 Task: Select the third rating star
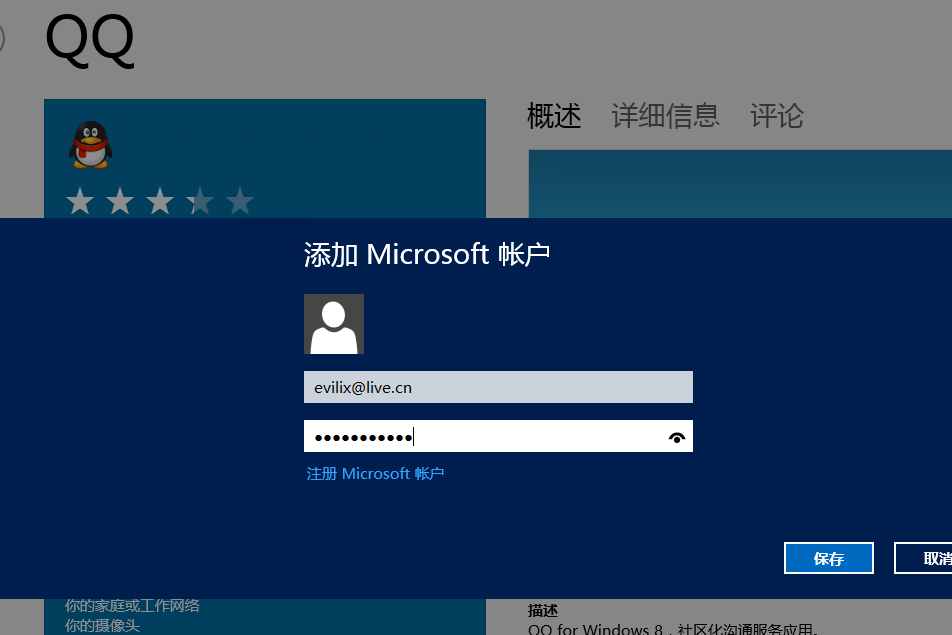(160, 202)
